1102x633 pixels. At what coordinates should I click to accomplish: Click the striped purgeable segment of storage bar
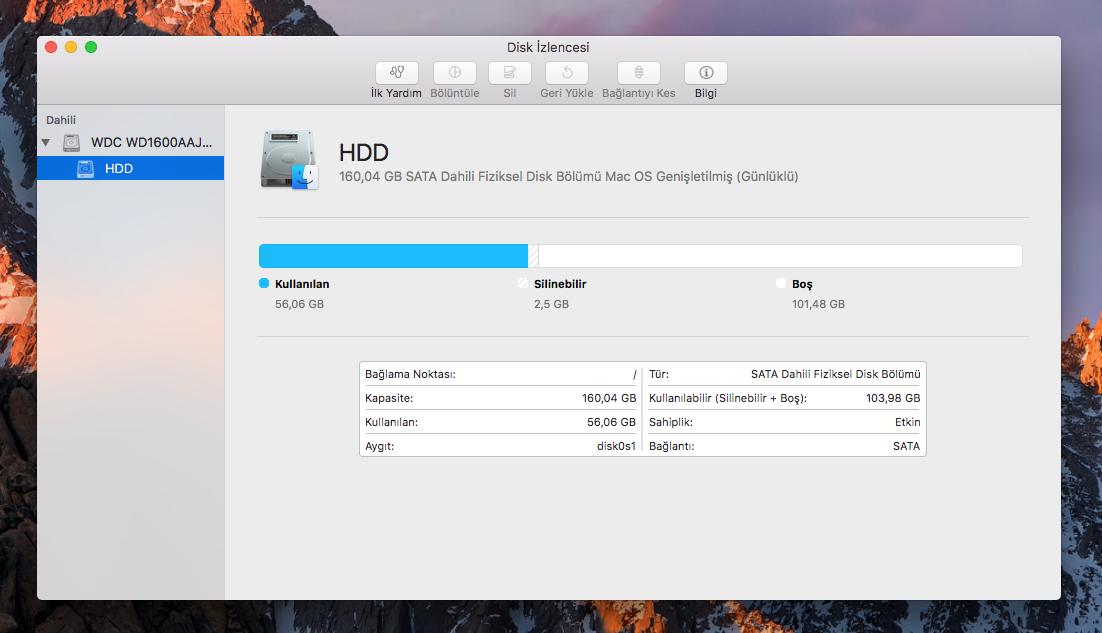tap(533, 256)
